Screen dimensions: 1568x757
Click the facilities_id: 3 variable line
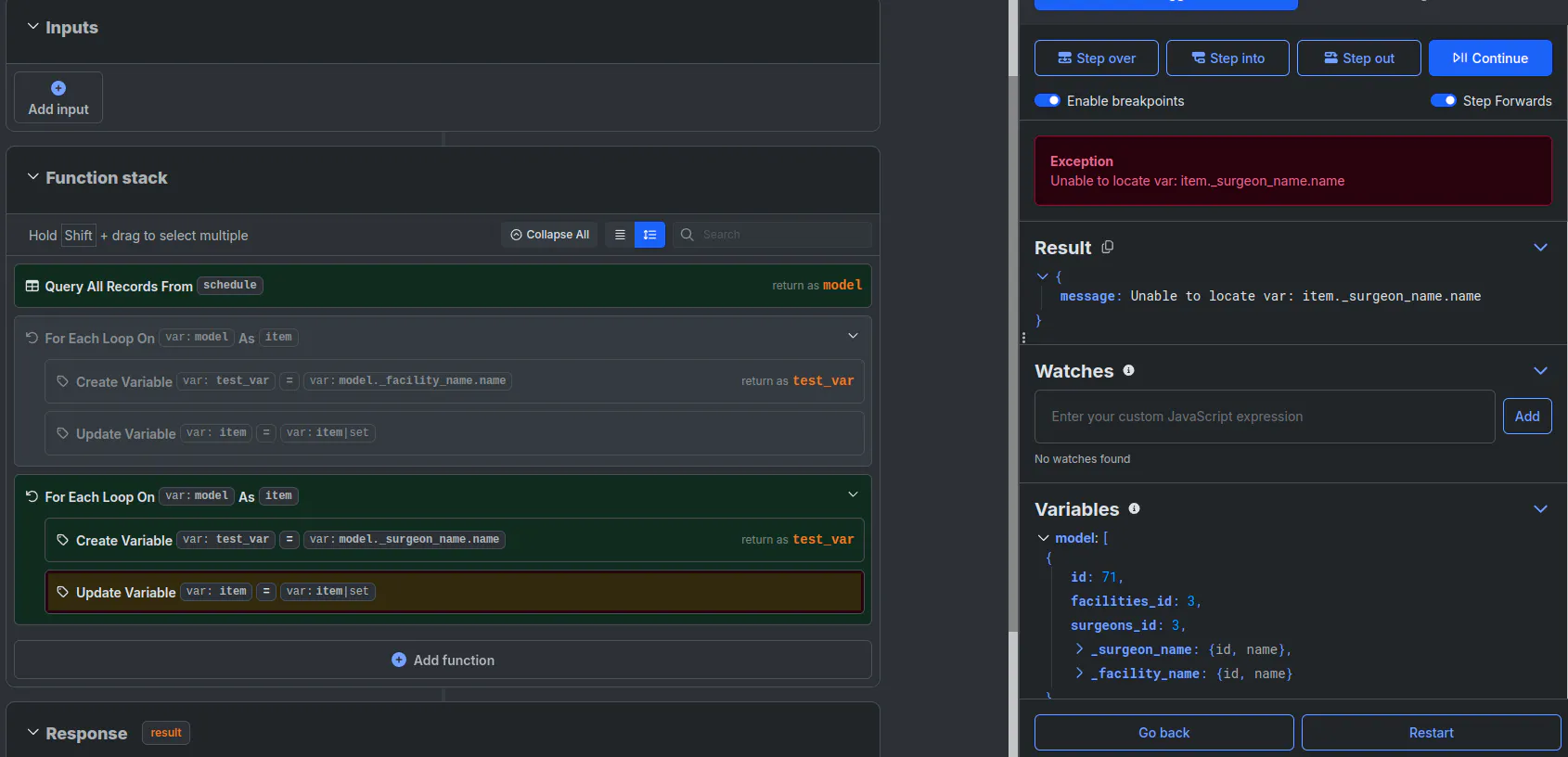[1136, 601]
